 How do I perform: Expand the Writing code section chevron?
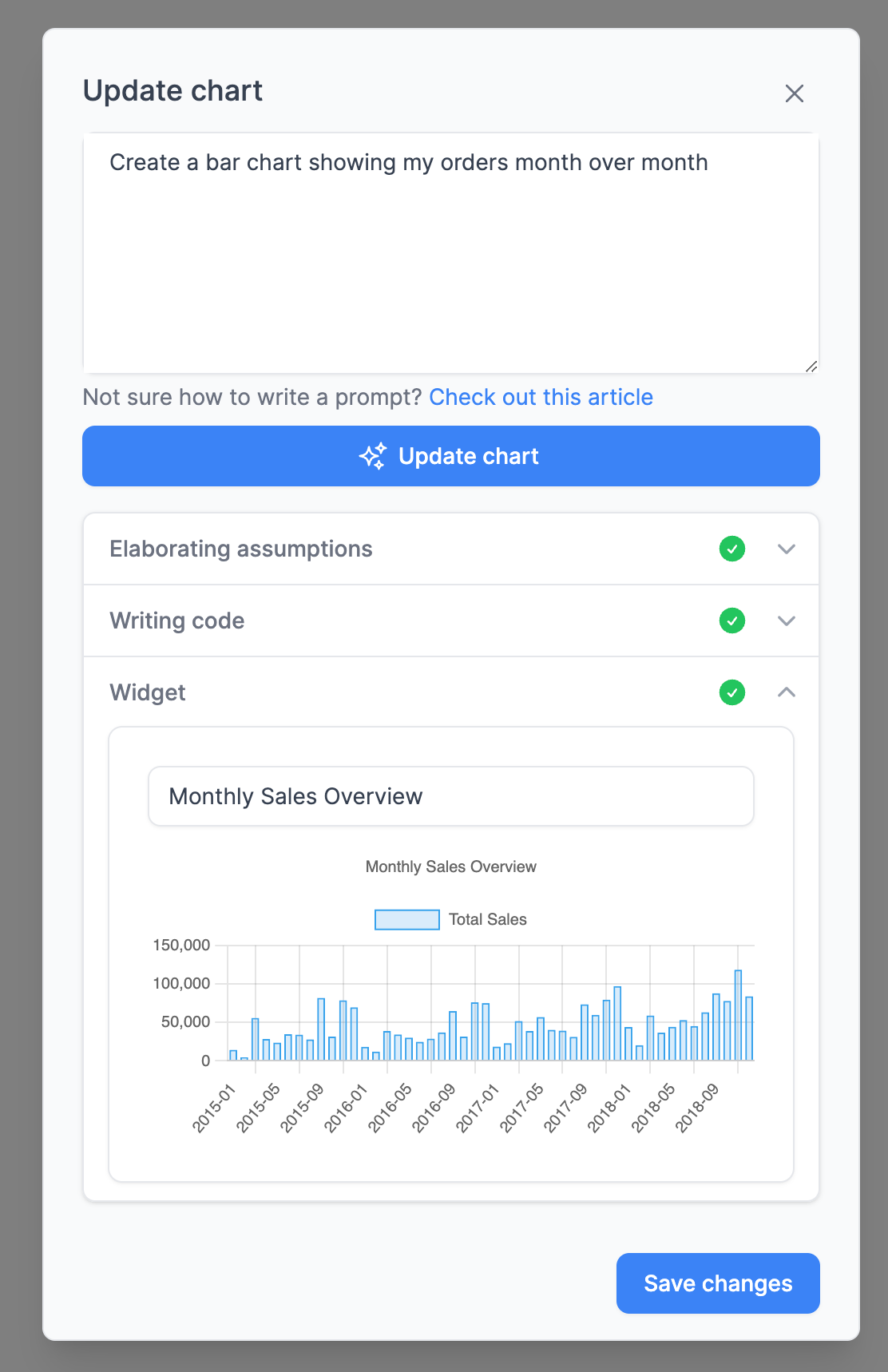(x=787, y=621)
